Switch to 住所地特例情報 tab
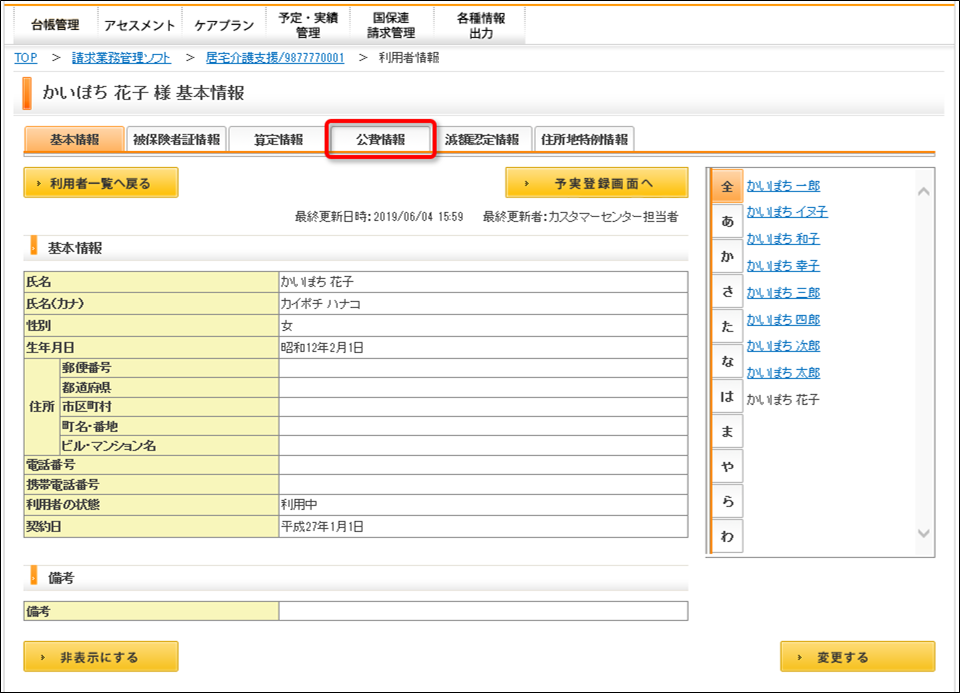The image size is (960, 693). (x=585, y=139)
